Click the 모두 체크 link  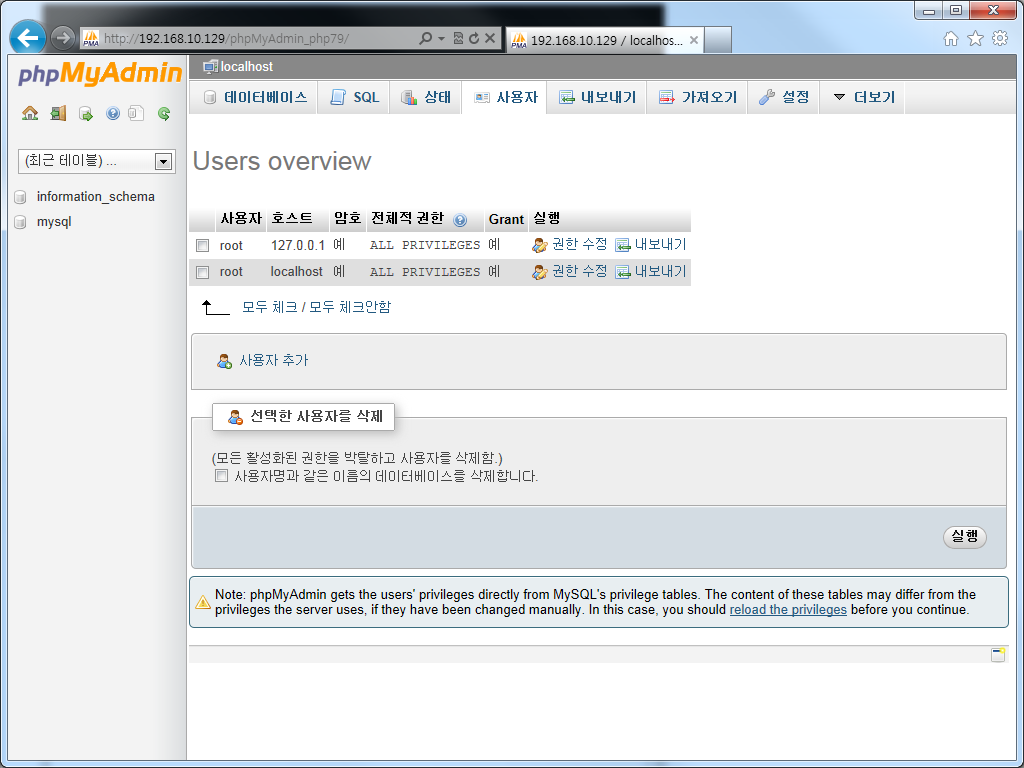tap(270, 307)
